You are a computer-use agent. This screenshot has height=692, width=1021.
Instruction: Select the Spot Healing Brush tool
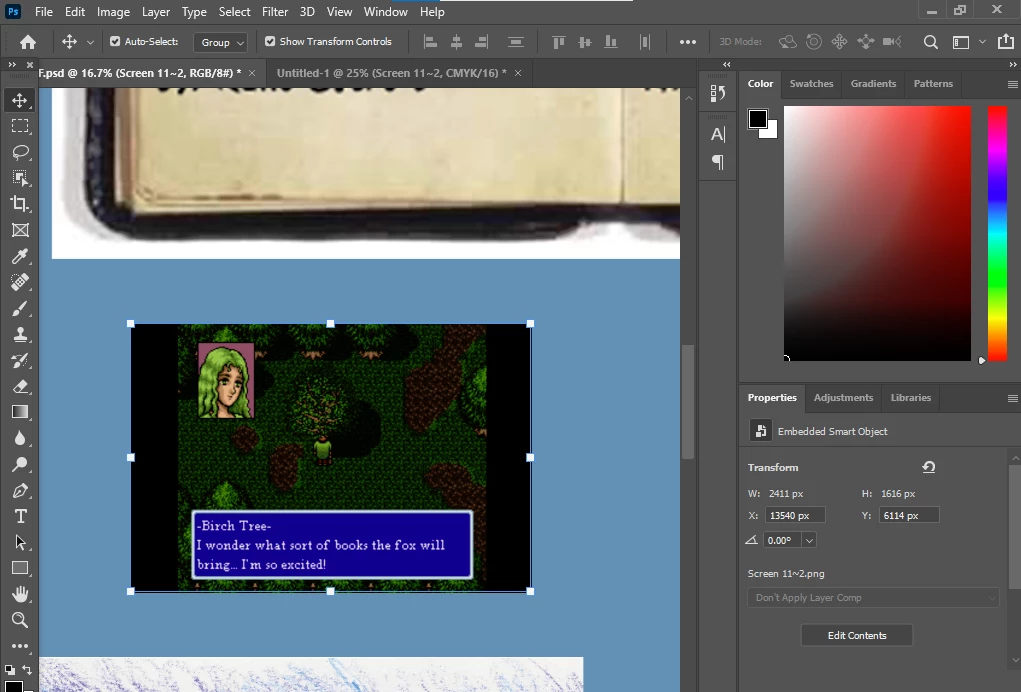point(20,282)
